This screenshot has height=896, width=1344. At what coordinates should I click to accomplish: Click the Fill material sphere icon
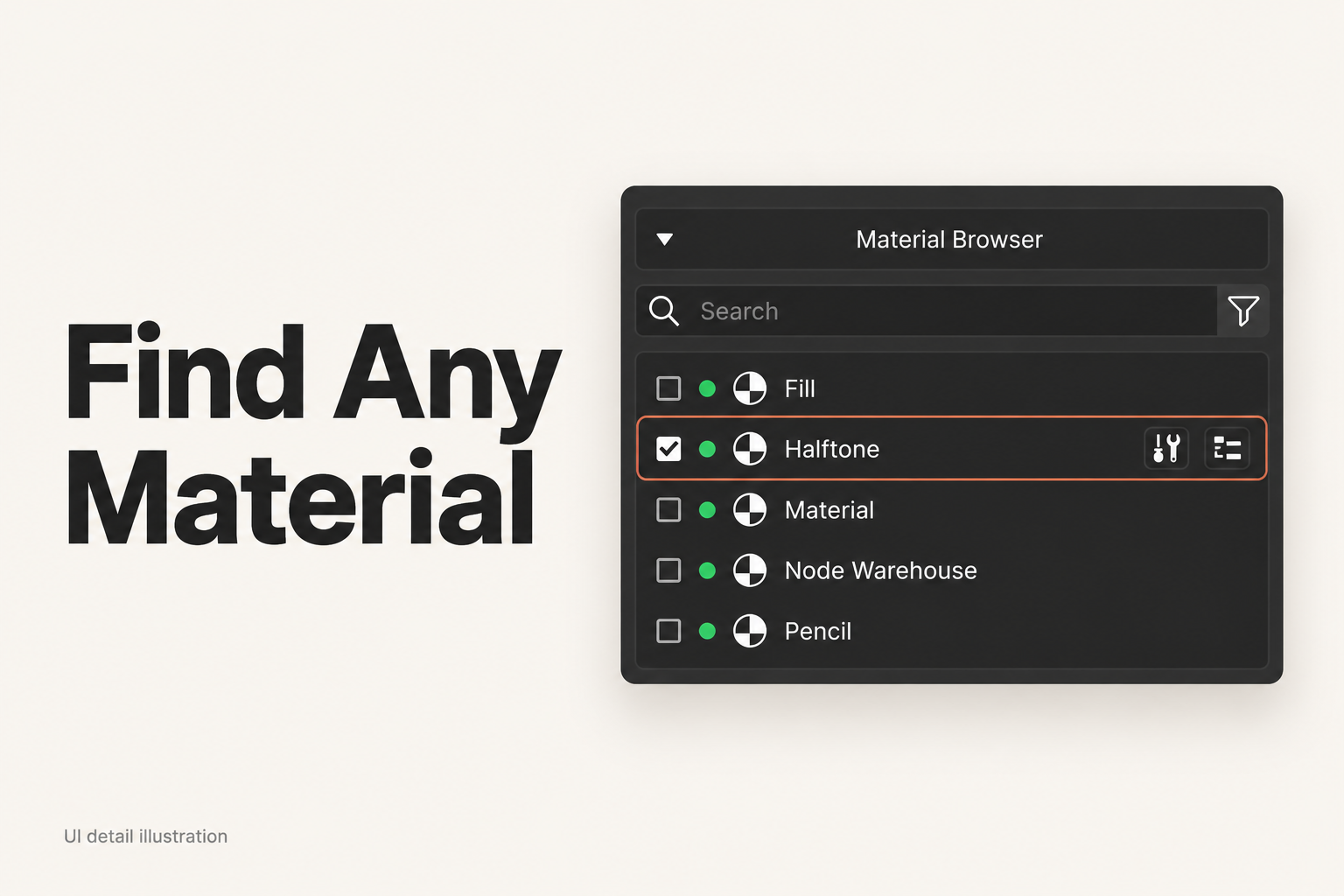[x=750, y=388]
